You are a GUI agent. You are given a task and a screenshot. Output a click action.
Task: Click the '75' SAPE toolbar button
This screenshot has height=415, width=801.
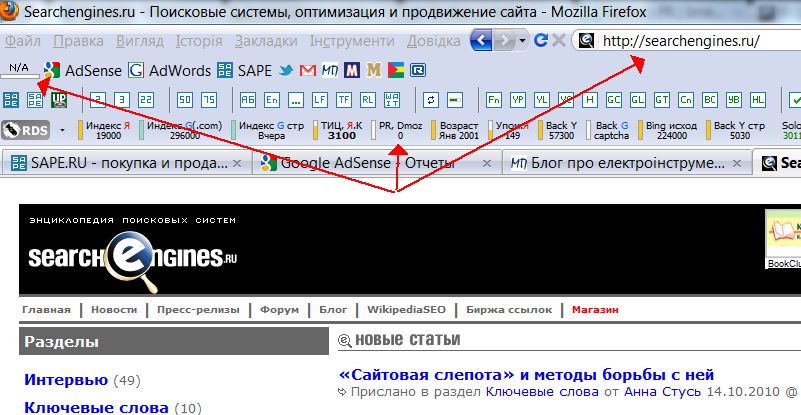pyautogui.click(x=209, y=100)
